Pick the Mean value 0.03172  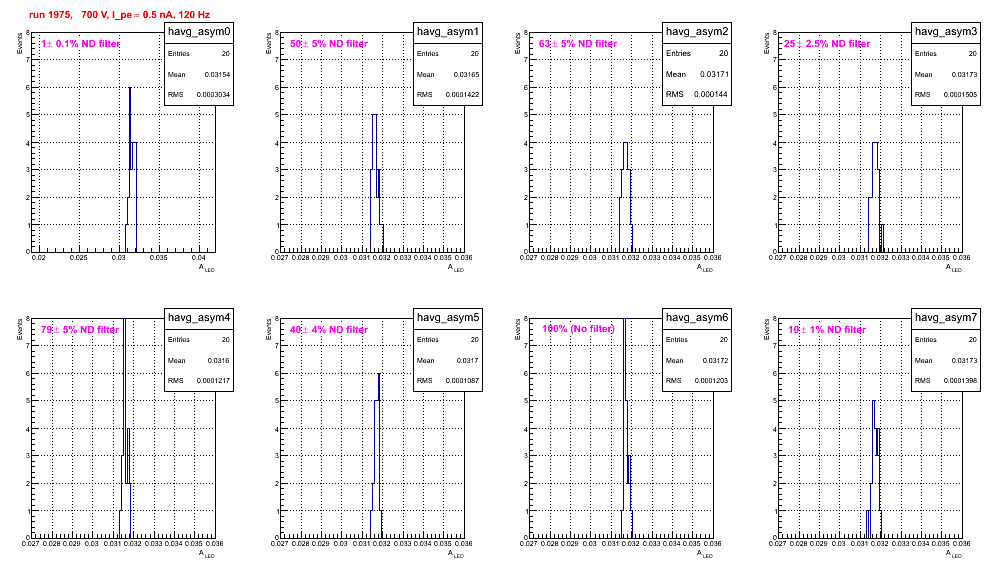tap(715, 360)
